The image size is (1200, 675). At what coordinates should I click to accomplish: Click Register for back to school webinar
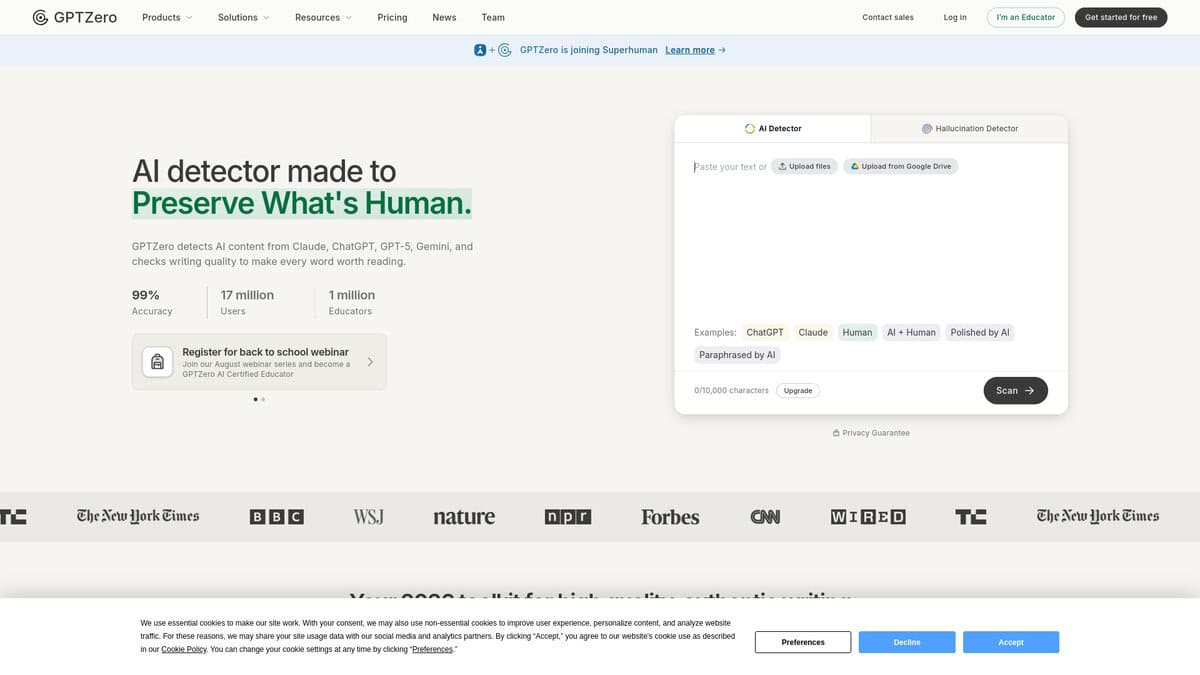click(265, 352)
